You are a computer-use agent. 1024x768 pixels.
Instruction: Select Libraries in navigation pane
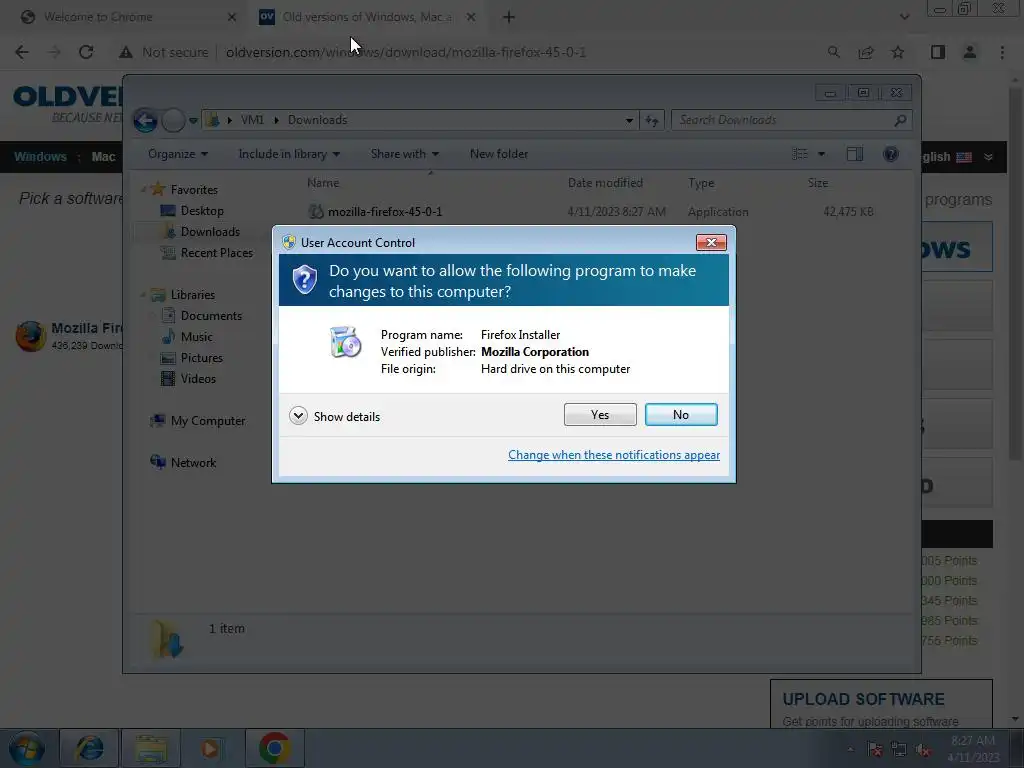click(x=193, y=295)
